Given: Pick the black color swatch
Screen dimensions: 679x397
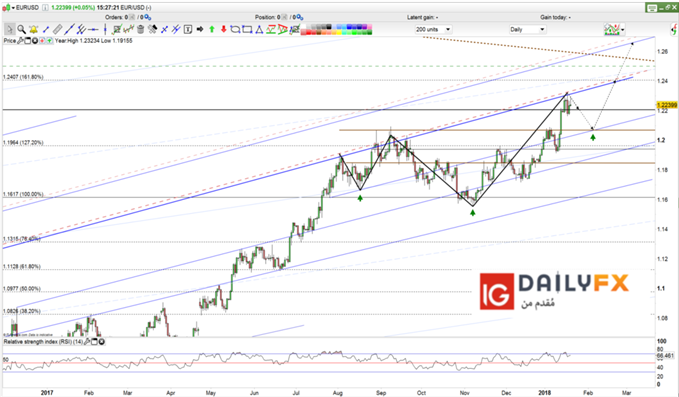Looking at the screenshot, I should (x=329, y=26).
